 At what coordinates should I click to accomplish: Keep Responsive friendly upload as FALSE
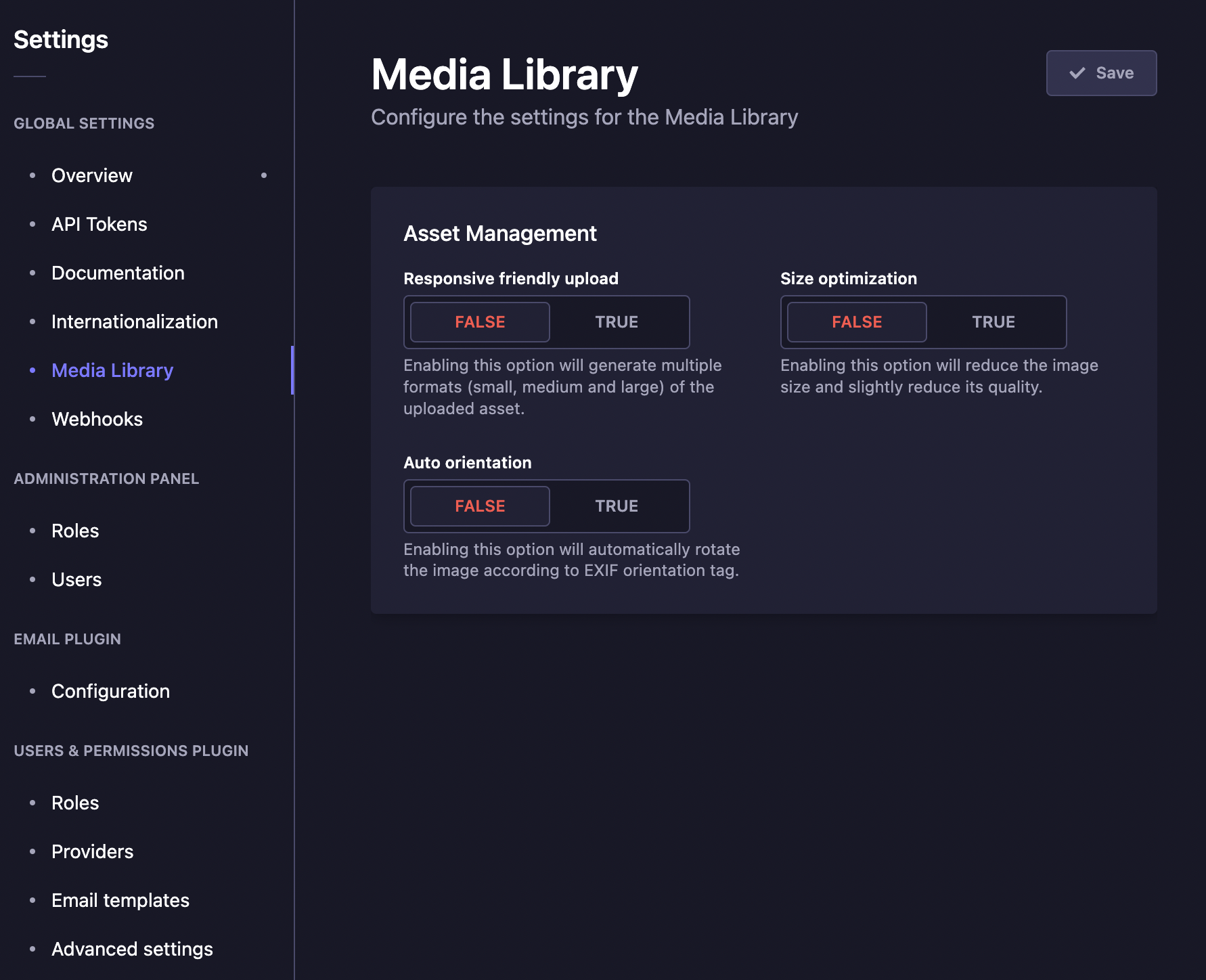[478, 322]
